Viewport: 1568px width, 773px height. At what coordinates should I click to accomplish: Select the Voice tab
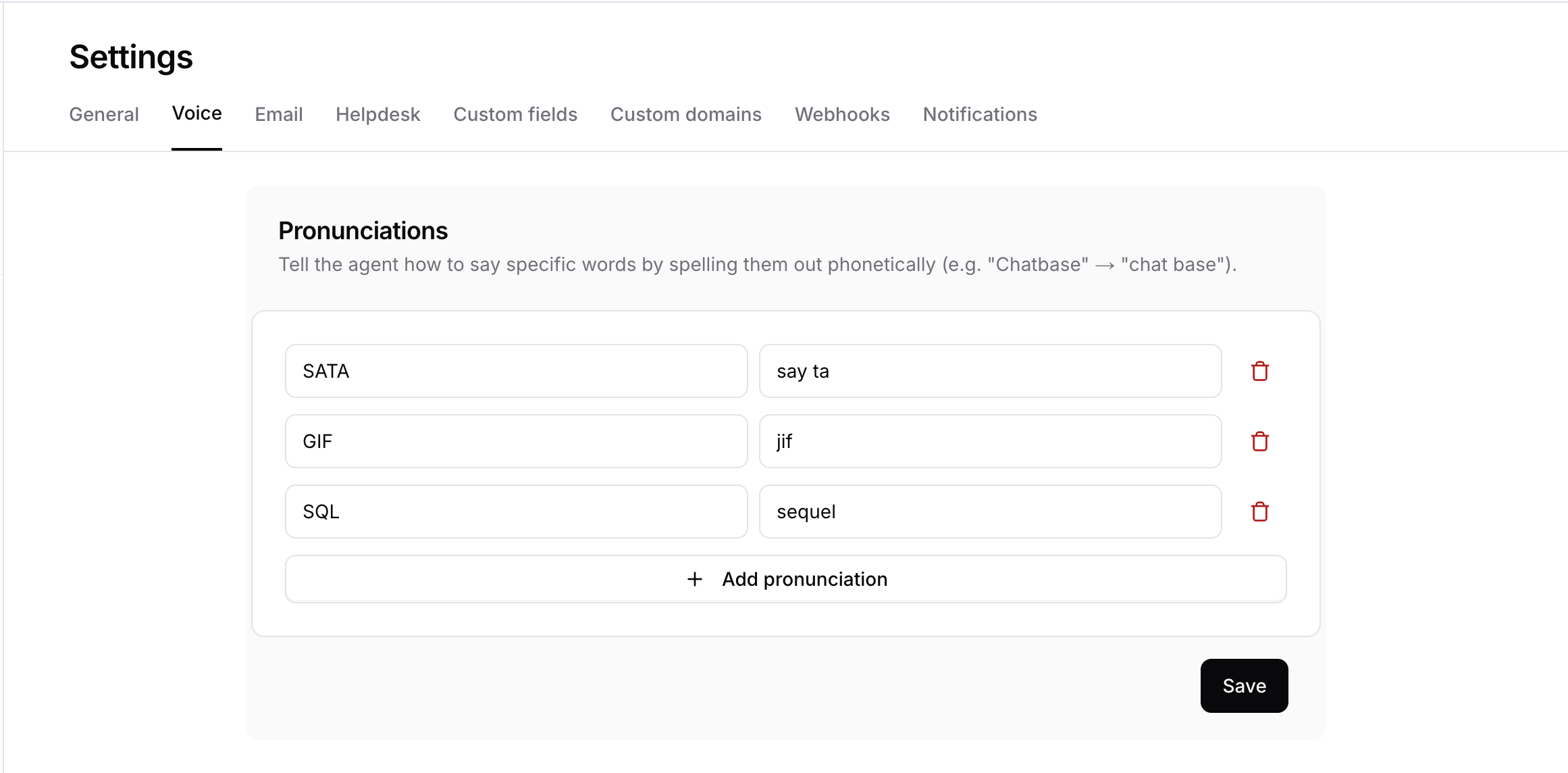coord(197,114)
